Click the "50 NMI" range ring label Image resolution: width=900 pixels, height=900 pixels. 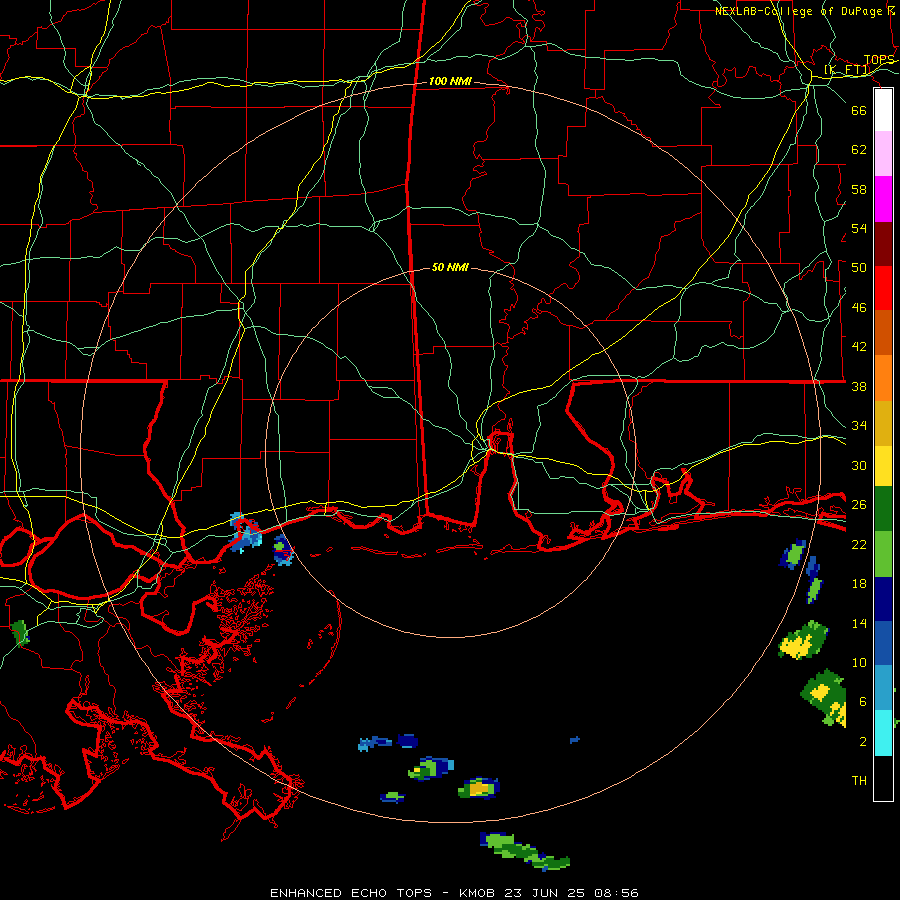point(451,267)
